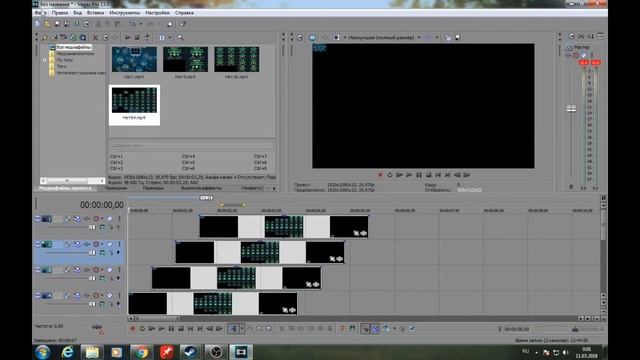Open the Инструменты menu
Image resolution: width=640 pixels, height=360 pixels.
124,13
